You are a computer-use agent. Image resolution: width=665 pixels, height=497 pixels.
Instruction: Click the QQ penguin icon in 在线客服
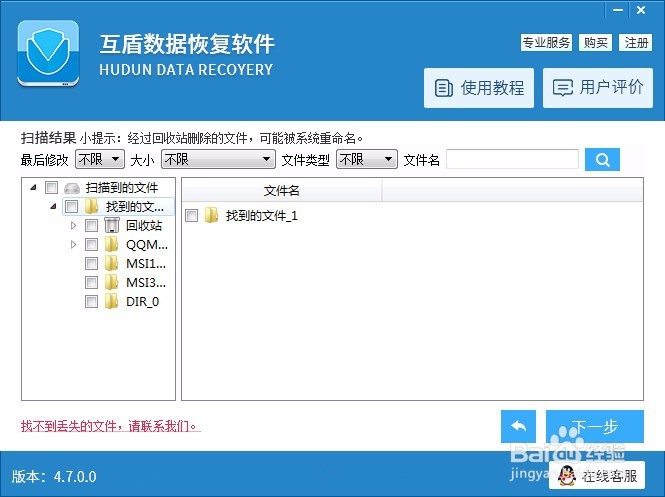click(566, 476)
